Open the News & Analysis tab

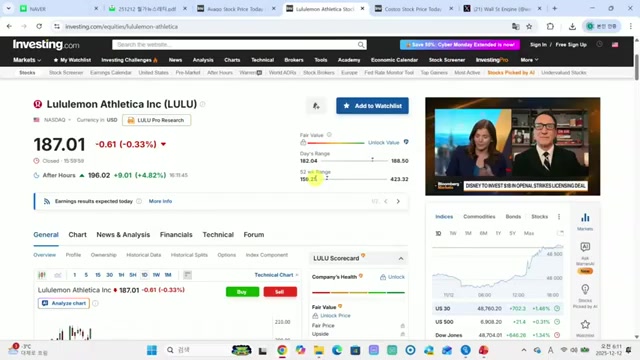[x=123, y=235]
